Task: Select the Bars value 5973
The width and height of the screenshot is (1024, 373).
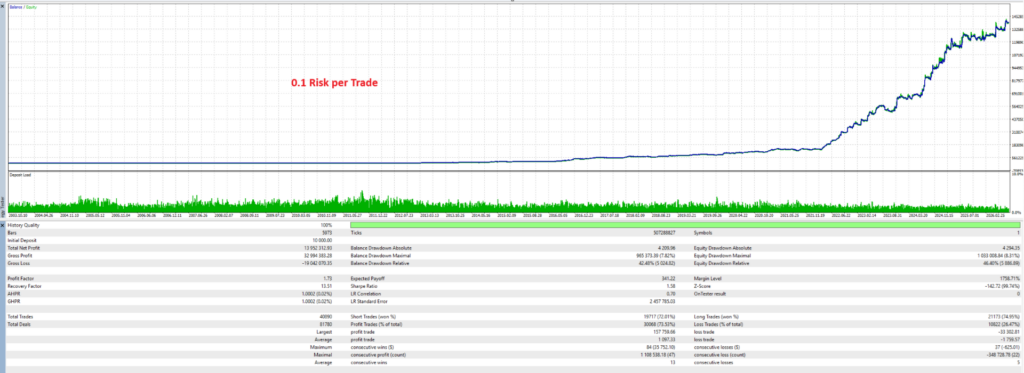Action: point(328,233)
